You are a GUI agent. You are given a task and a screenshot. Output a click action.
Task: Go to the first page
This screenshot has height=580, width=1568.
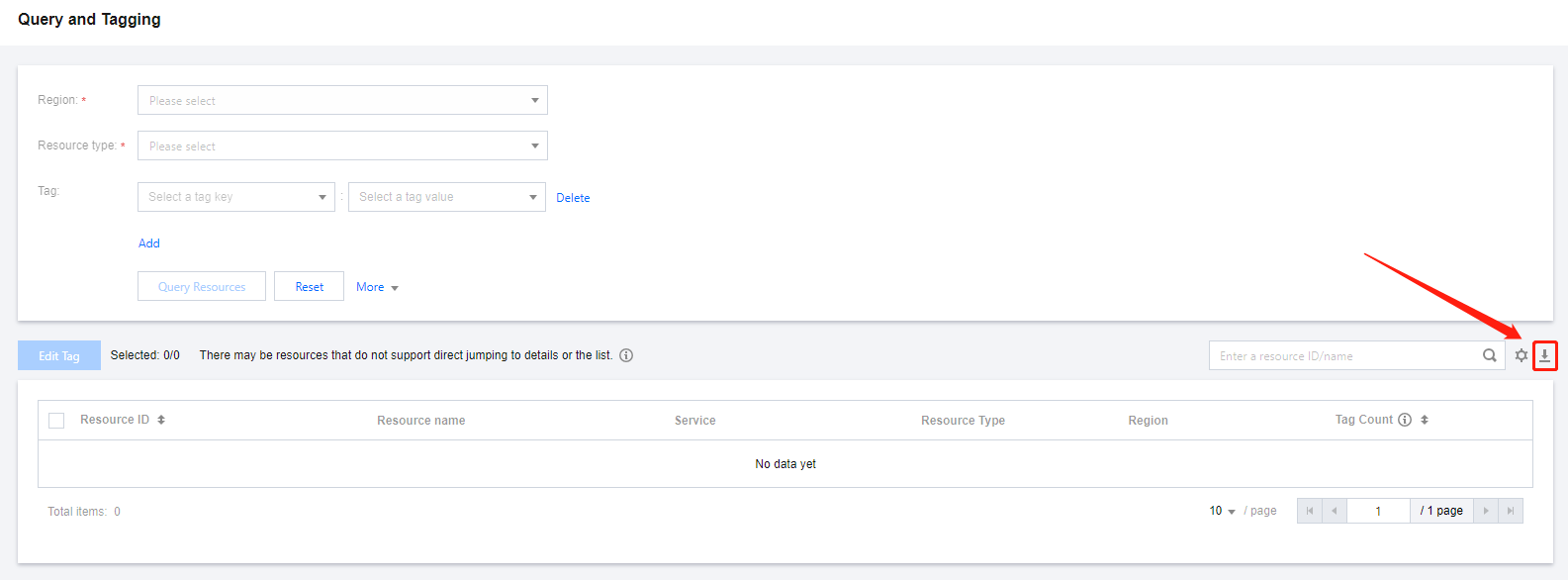tap(1310, 511)
